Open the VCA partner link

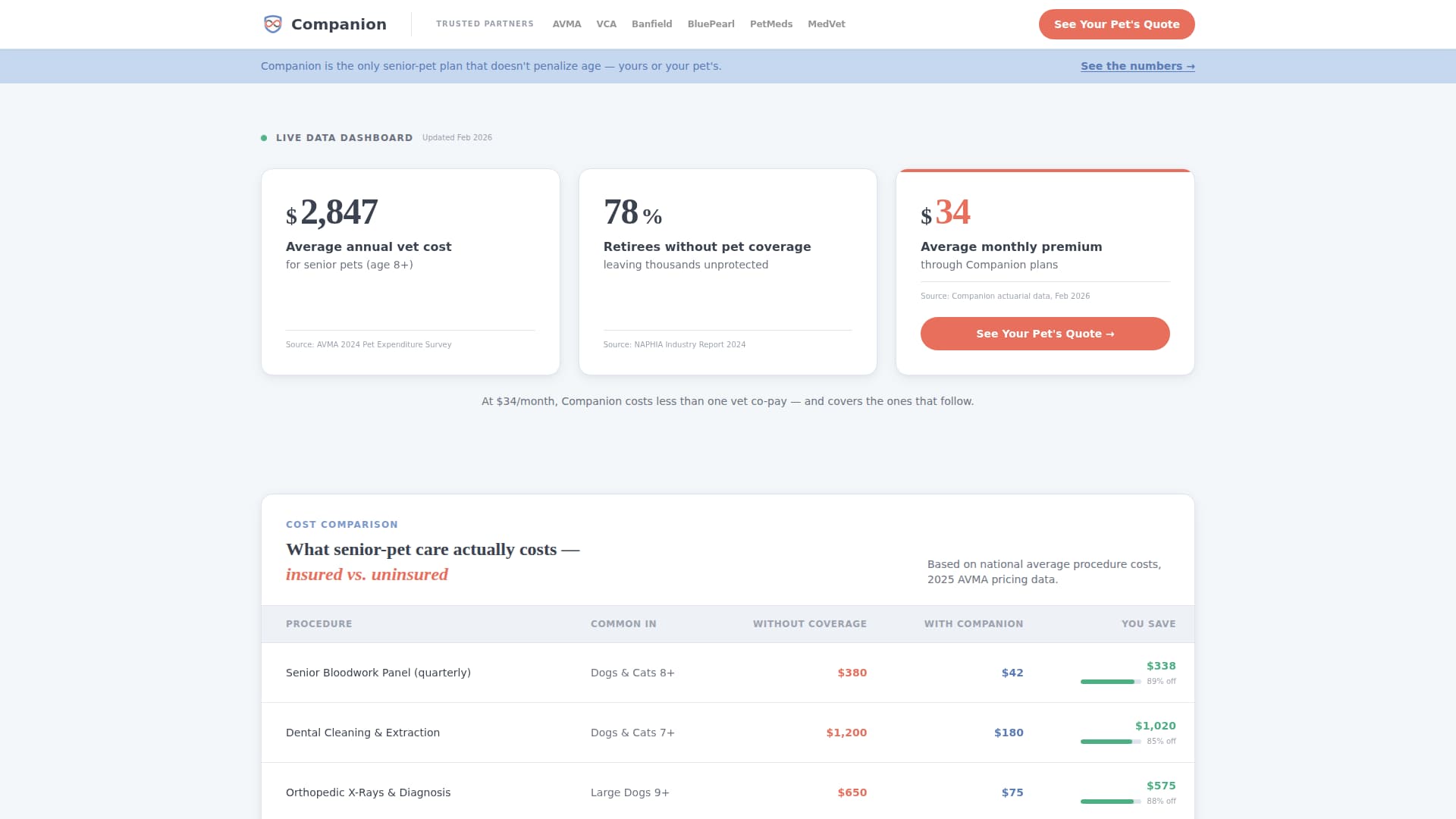[x=606, y=24]
